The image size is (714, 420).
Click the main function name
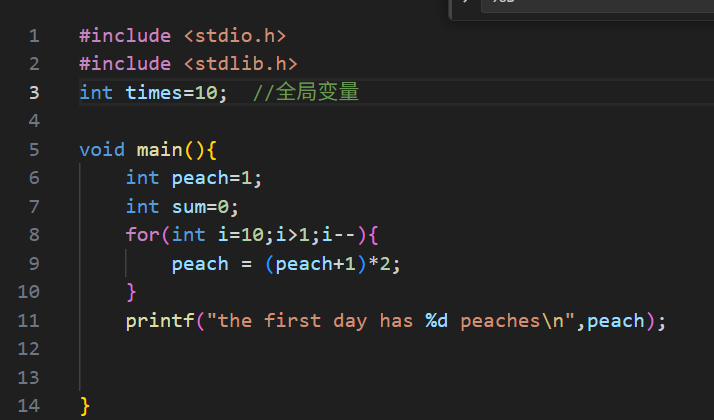click(159, 150)
